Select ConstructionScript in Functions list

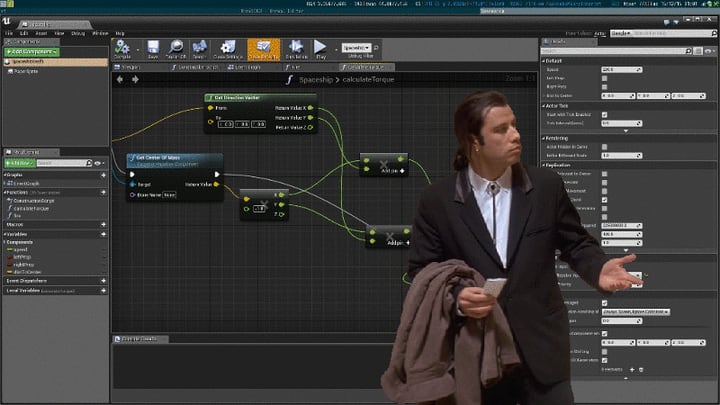click(34, 201)
